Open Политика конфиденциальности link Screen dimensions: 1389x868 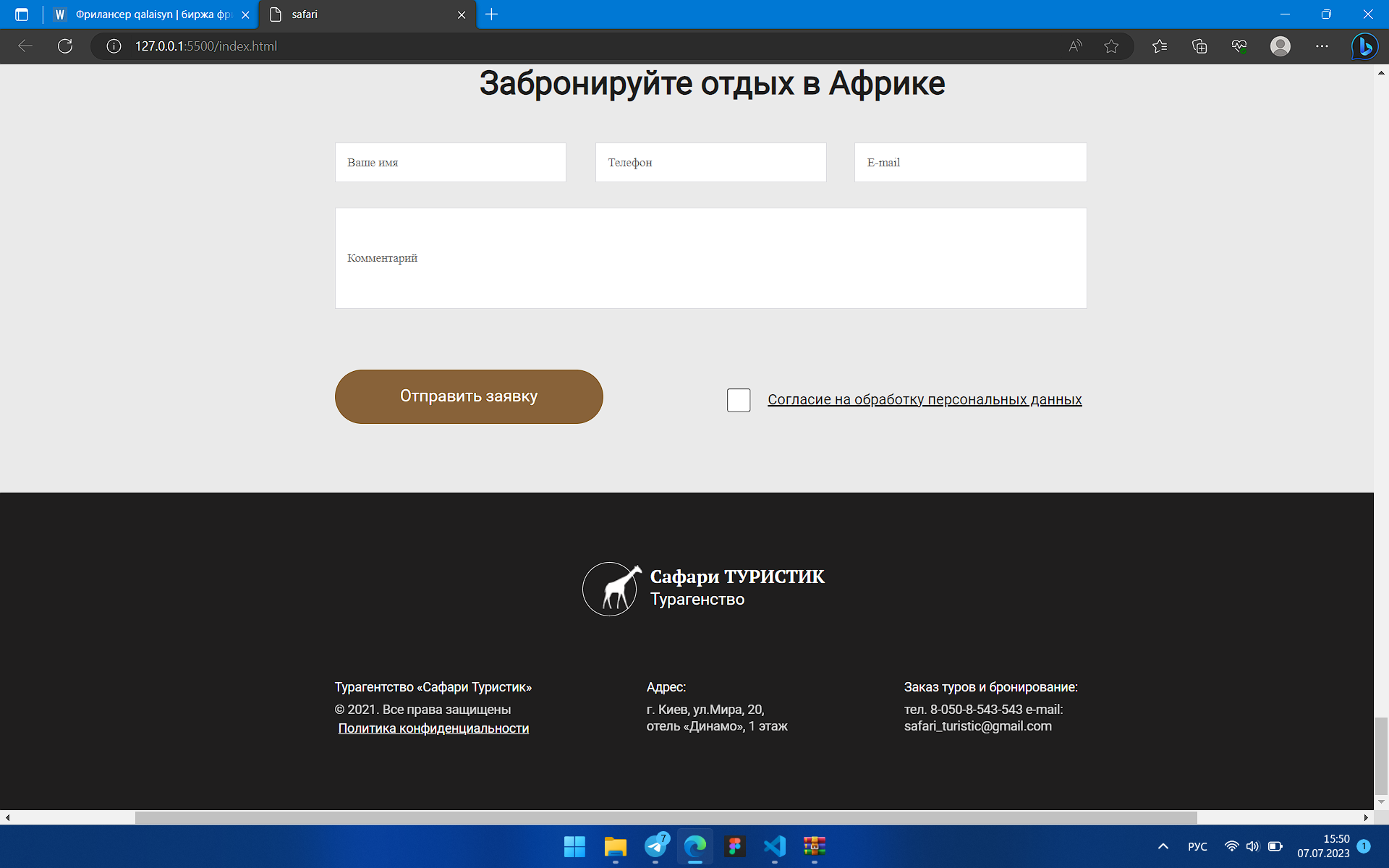click(433, 728)
